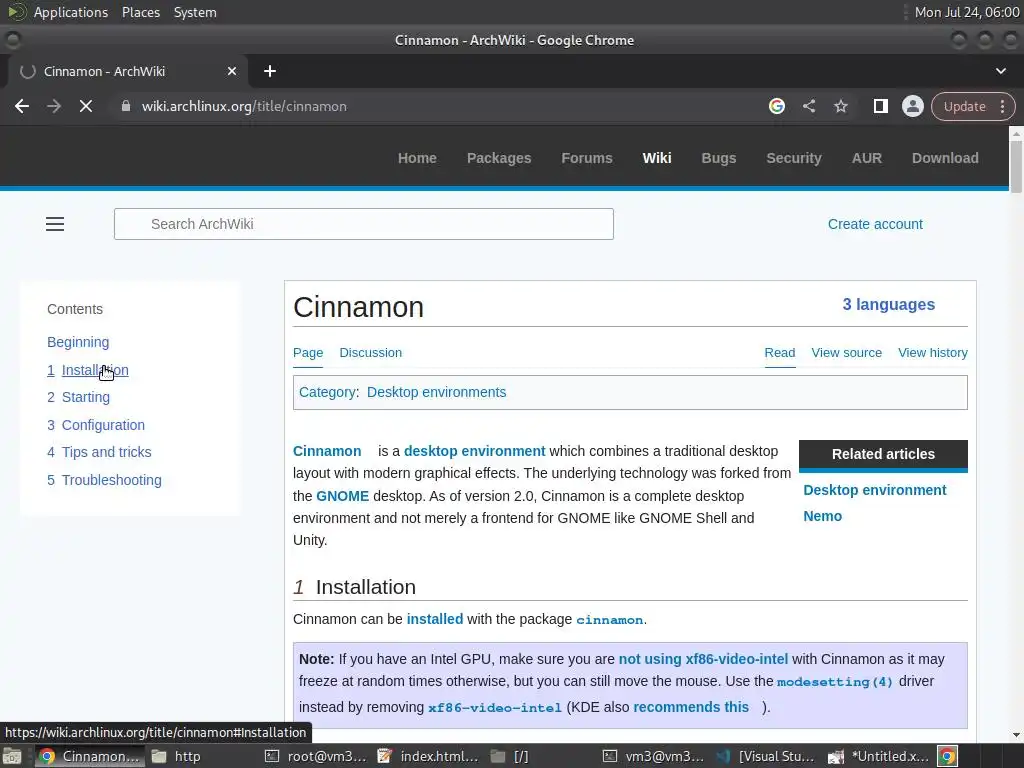The width and height of the screenshot is (1024, 768).
Task: Open the Applications menu in top panel
Action: coord(71,12)
